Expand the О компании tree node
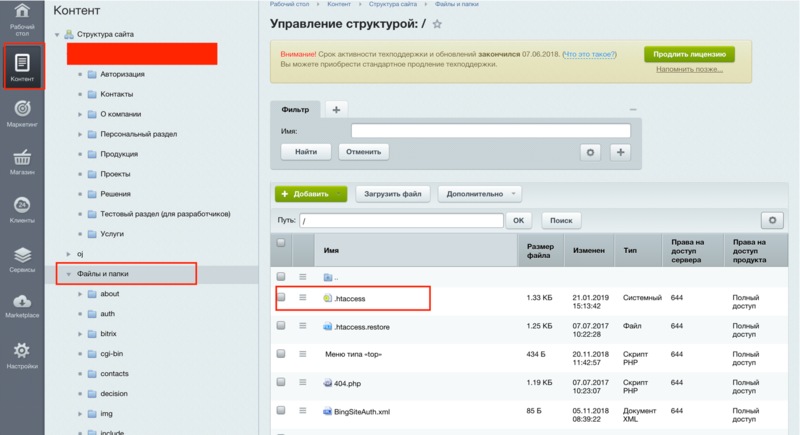 [x=79, y=114]
